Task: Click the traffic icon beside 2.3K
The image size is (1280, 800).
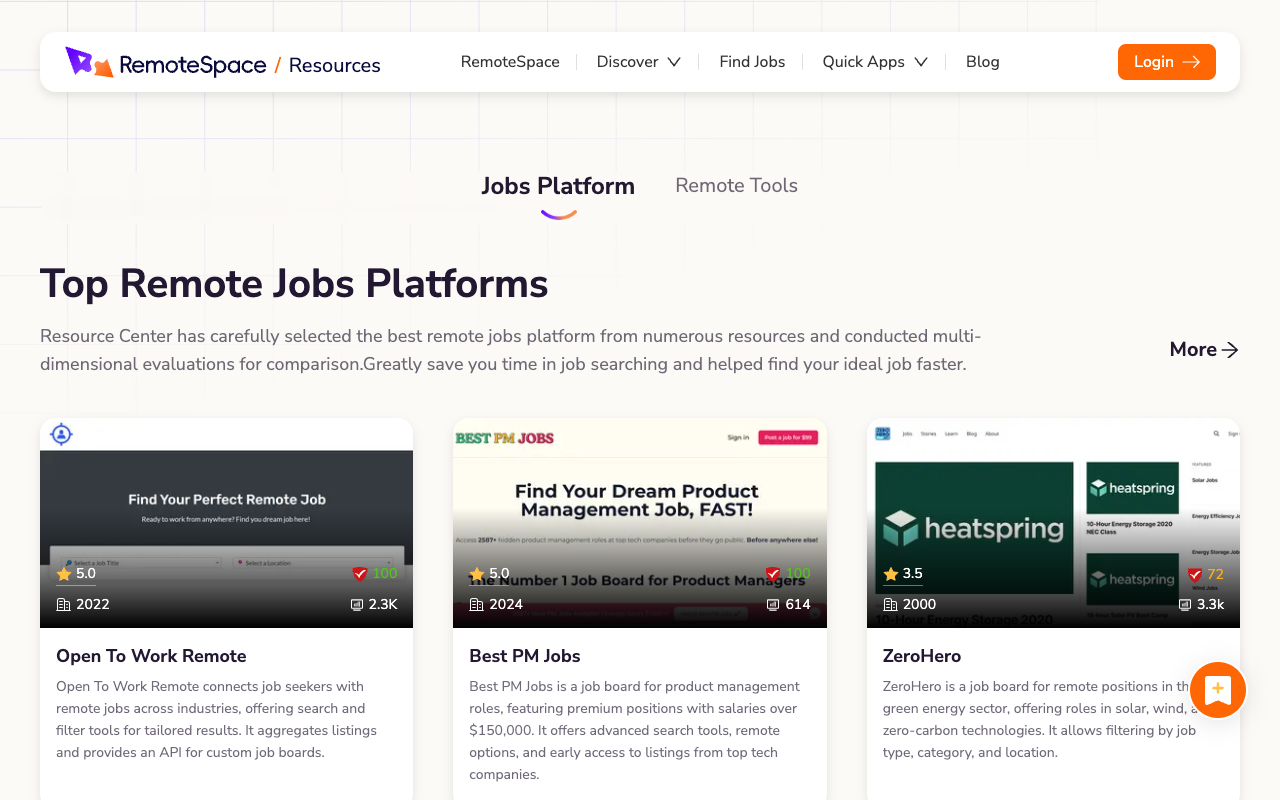Action: click(357, 604)
